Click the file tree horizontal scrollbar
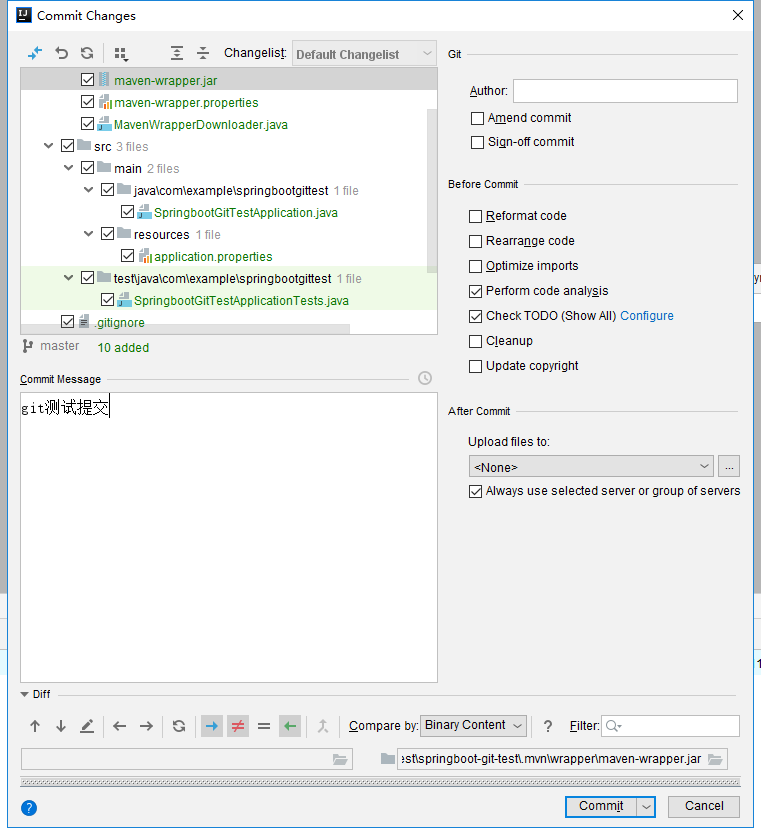761x835 pixels. point(185,329)
